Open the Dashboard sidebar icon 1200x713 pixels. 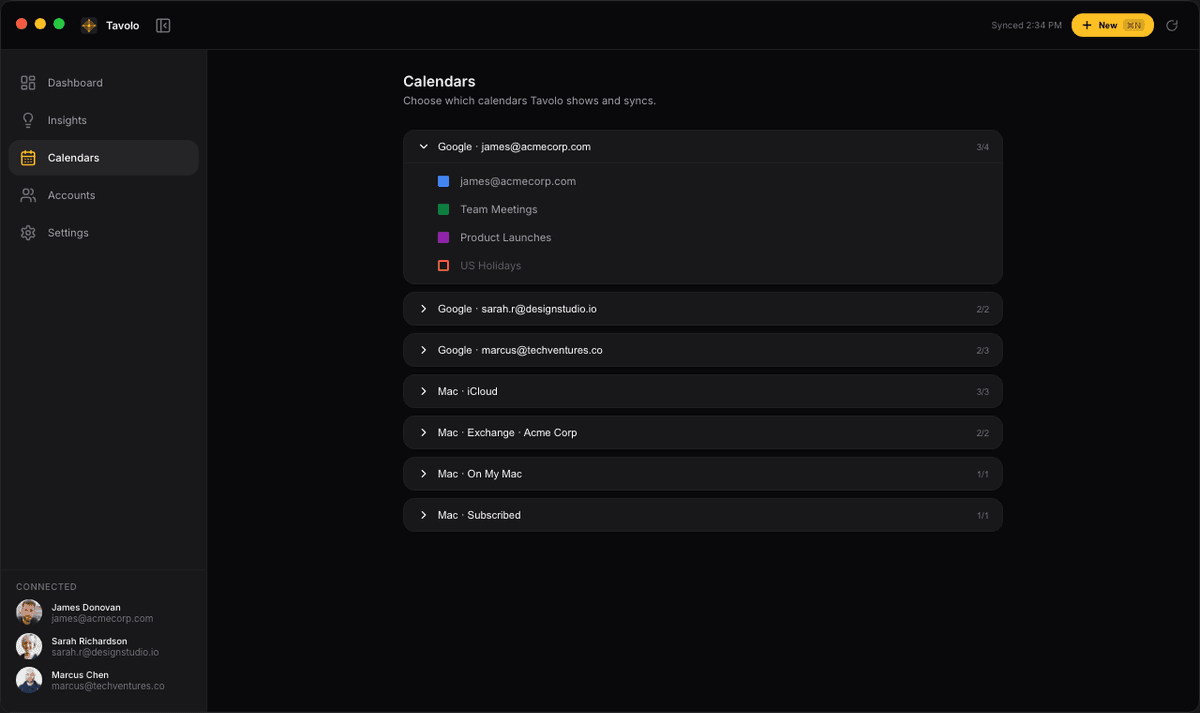click(x=28, y=83)
